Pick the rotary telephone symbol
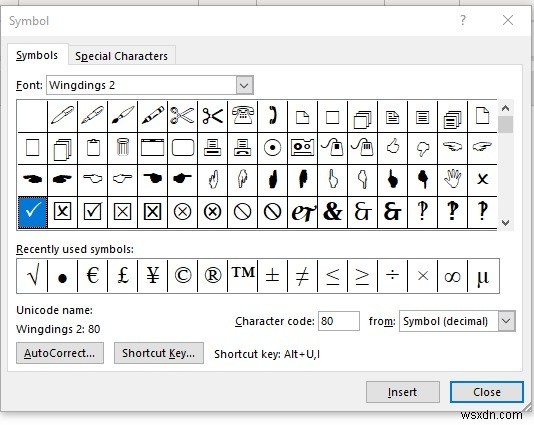 pyautogui.click(x=242, y=116)
